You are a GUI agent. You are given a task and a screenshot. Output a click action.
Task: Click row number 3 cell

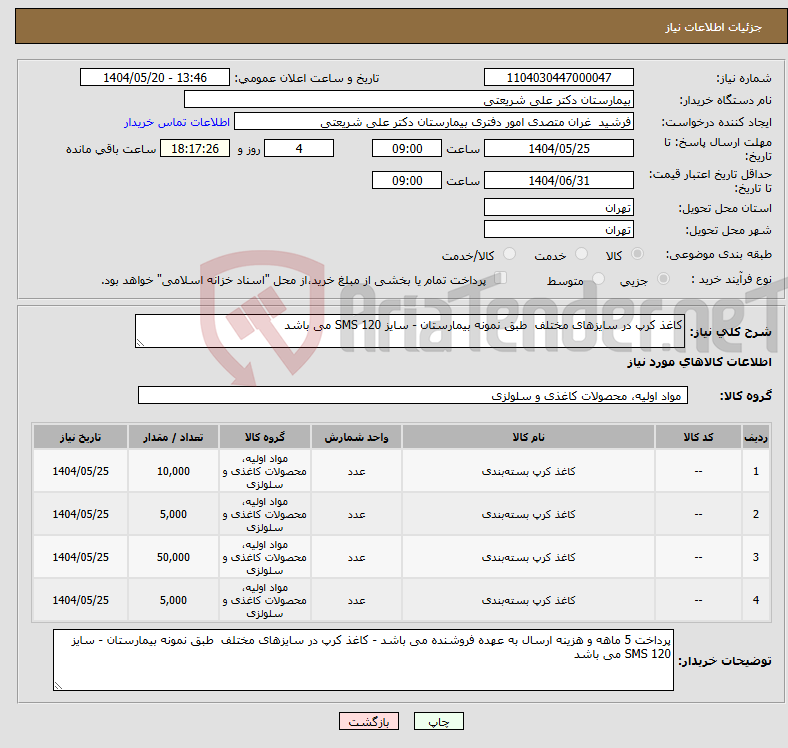click(755, 557)
